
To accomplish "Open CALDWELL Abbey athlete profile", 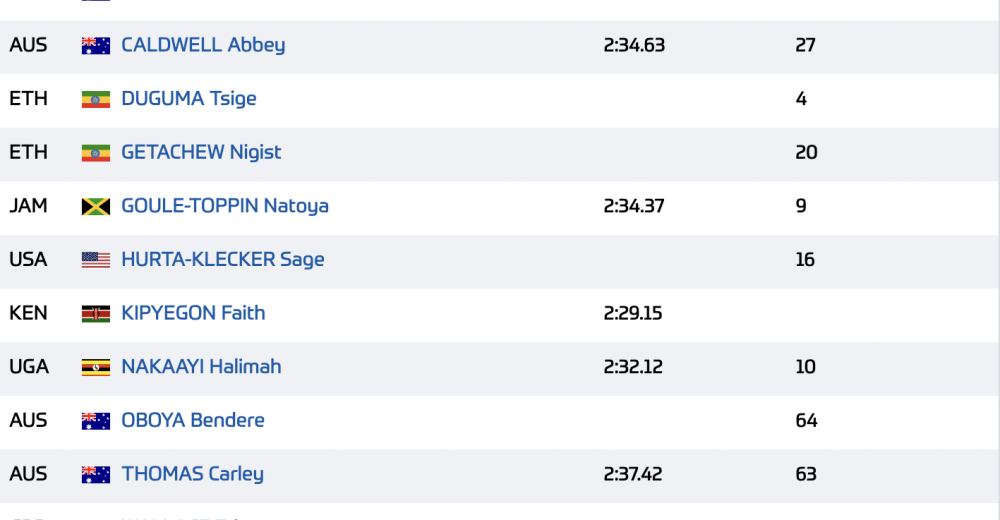I will click(x=203, y=45).
